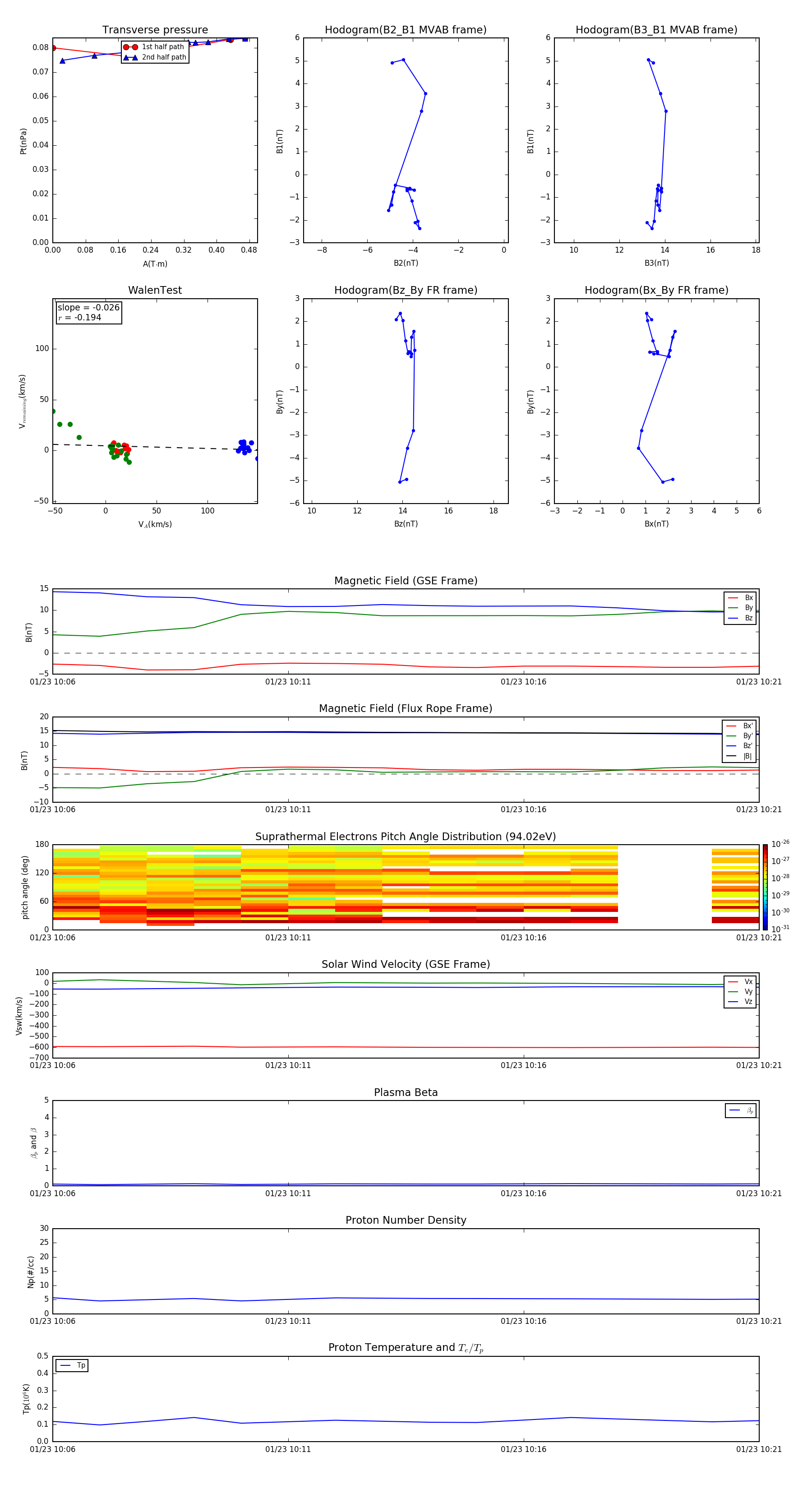Select the "2nd half path" legend entry
This screenshot has height=1489, width=812.
(x=155, y=57)
